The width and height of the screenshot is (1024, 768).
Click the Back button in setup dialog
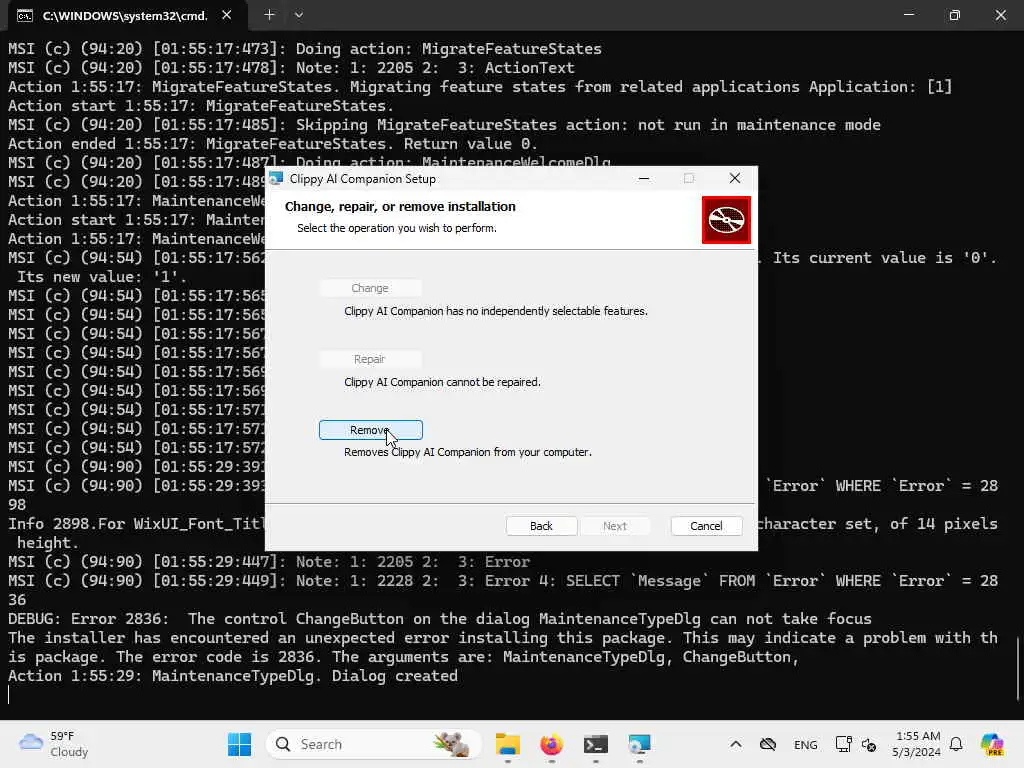[x=541, y=526]
